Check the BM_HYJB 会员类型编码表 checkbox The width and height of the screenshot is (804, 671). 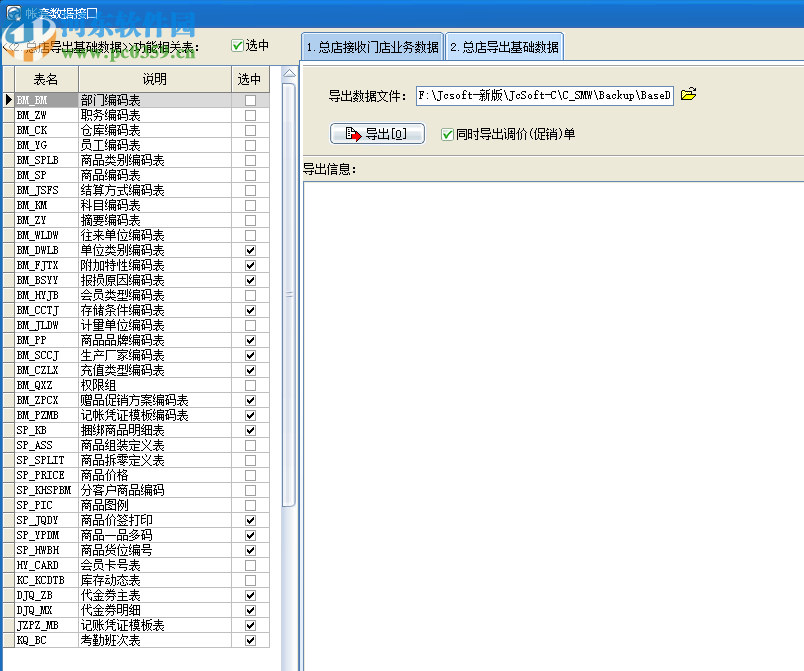click(250, 295)
